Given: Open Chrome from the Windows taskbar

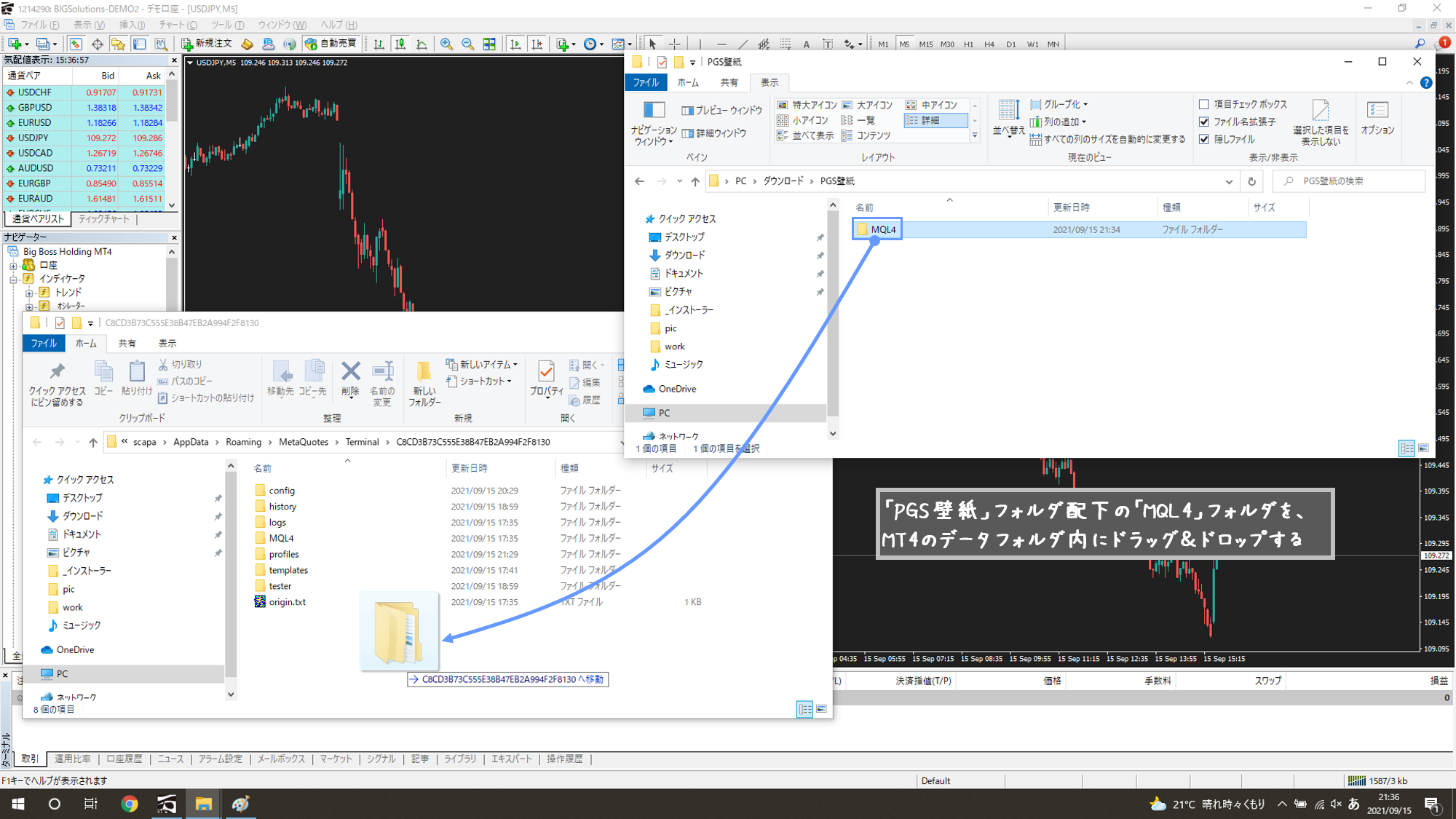Looking at the screenshot, I should (130, 804).
